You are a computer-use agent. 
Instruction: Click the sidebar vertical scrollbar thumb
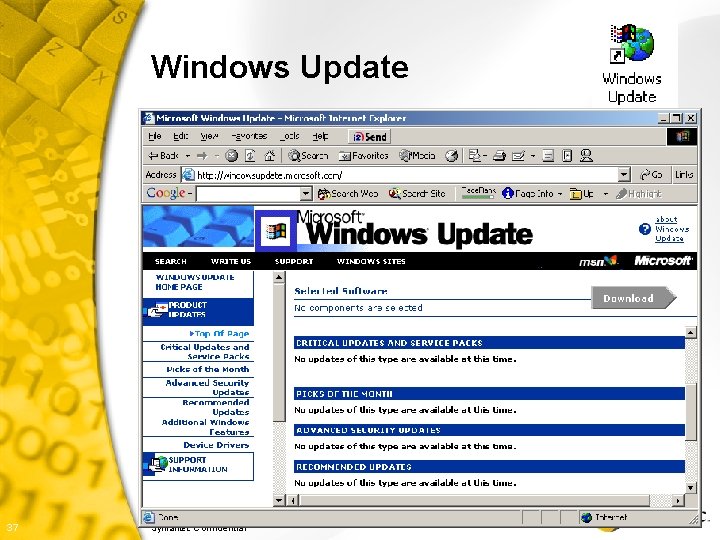click(279, 354)
